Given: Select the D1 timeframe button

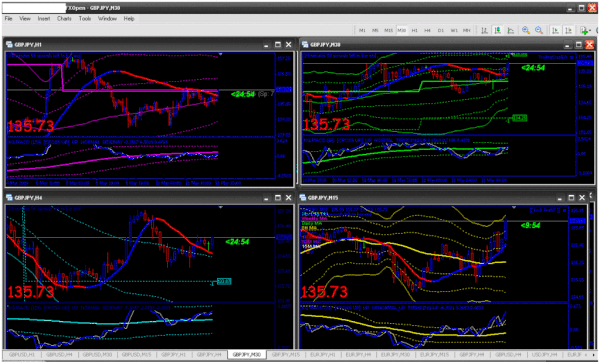Looking at the screenshot, I should pos(441,30).
